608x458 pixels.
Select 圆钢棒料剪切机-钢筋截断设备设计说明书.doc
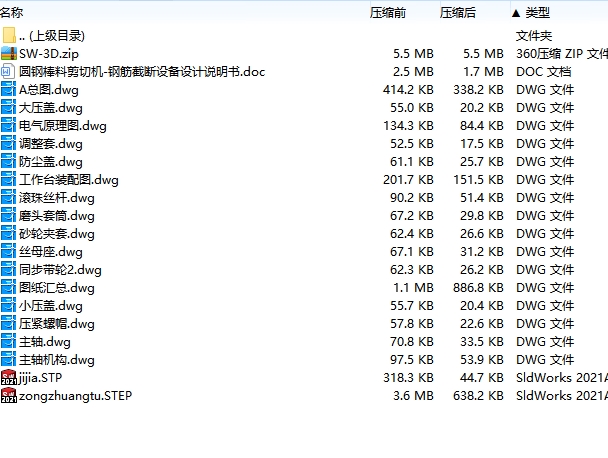142,72
